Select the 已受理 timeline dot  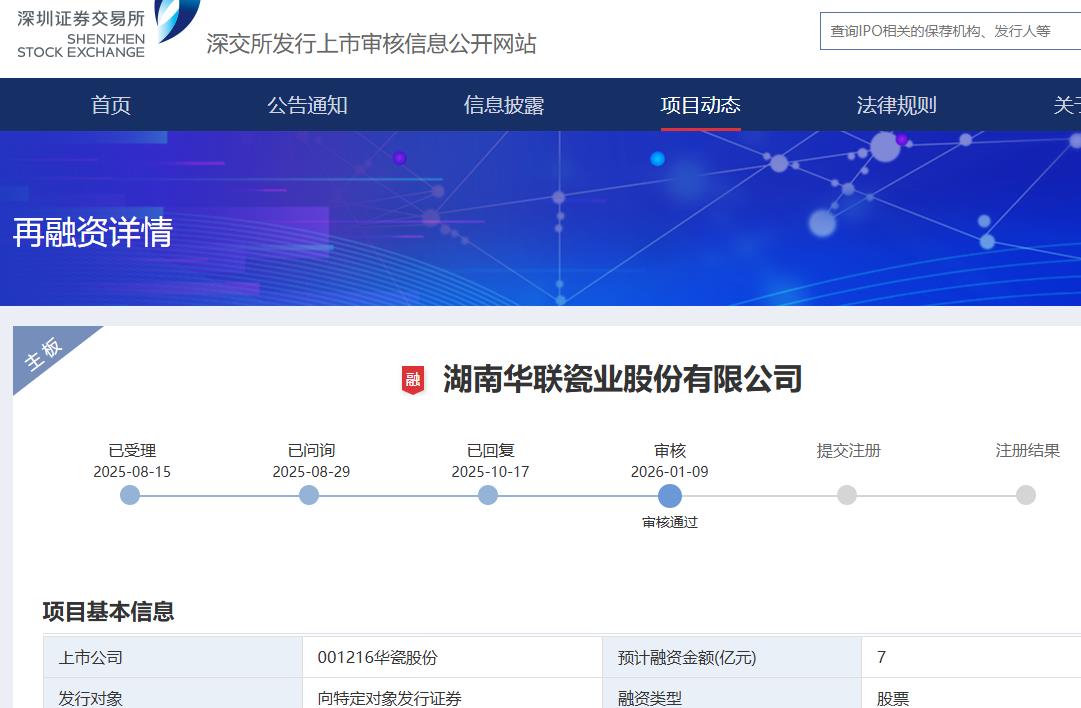[130, 495]
